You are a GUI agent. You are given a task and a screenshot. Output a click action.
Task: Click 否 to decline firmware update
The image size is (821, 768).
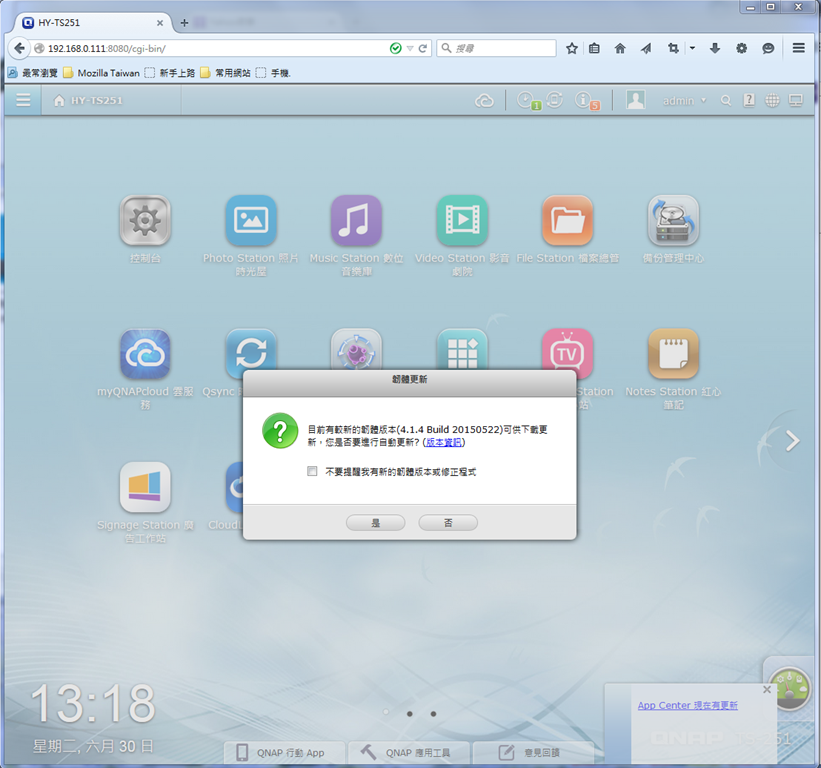point(448,522)
